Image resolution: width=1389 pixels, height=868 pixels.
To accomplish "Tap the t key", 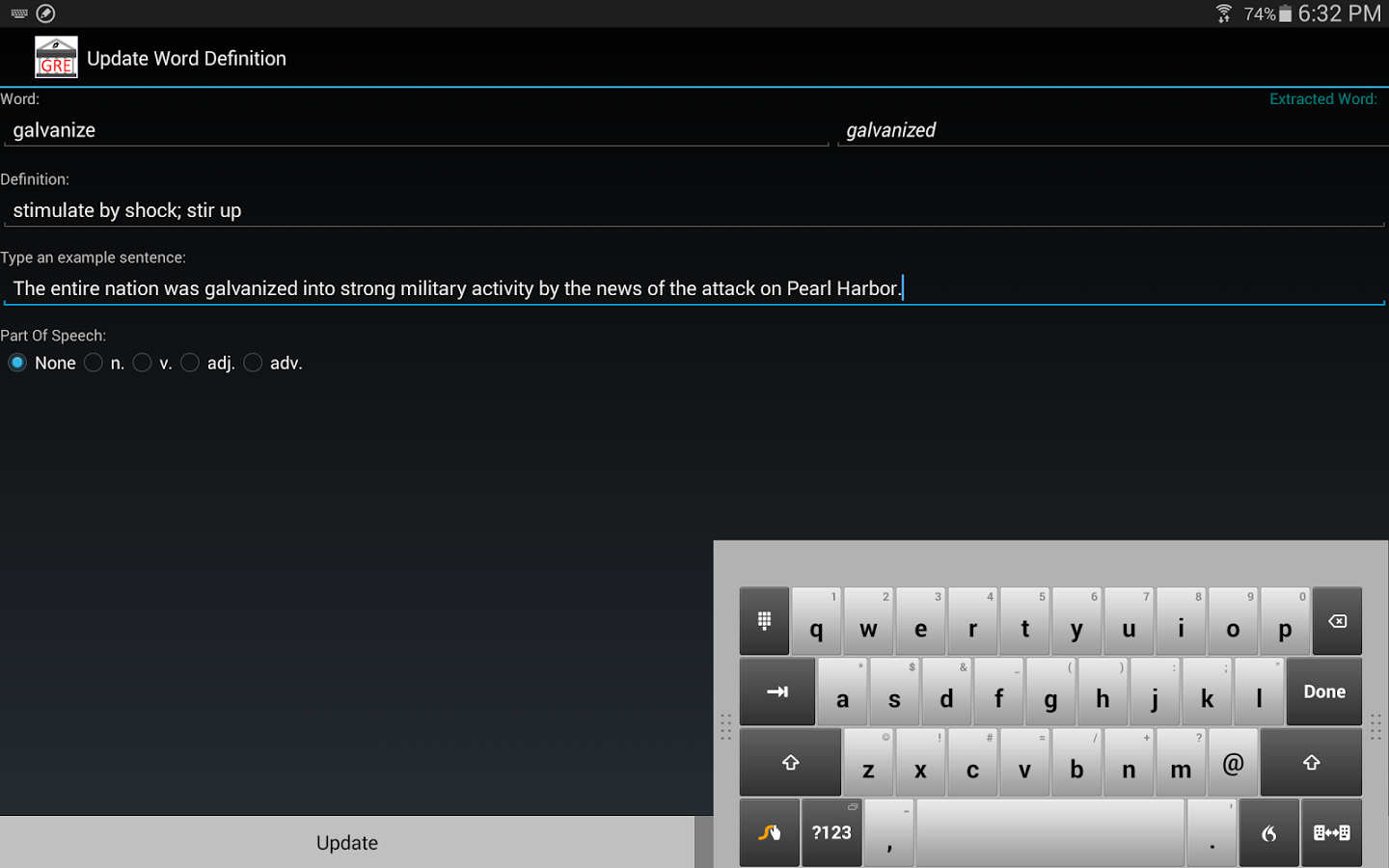I will 1024,621.
